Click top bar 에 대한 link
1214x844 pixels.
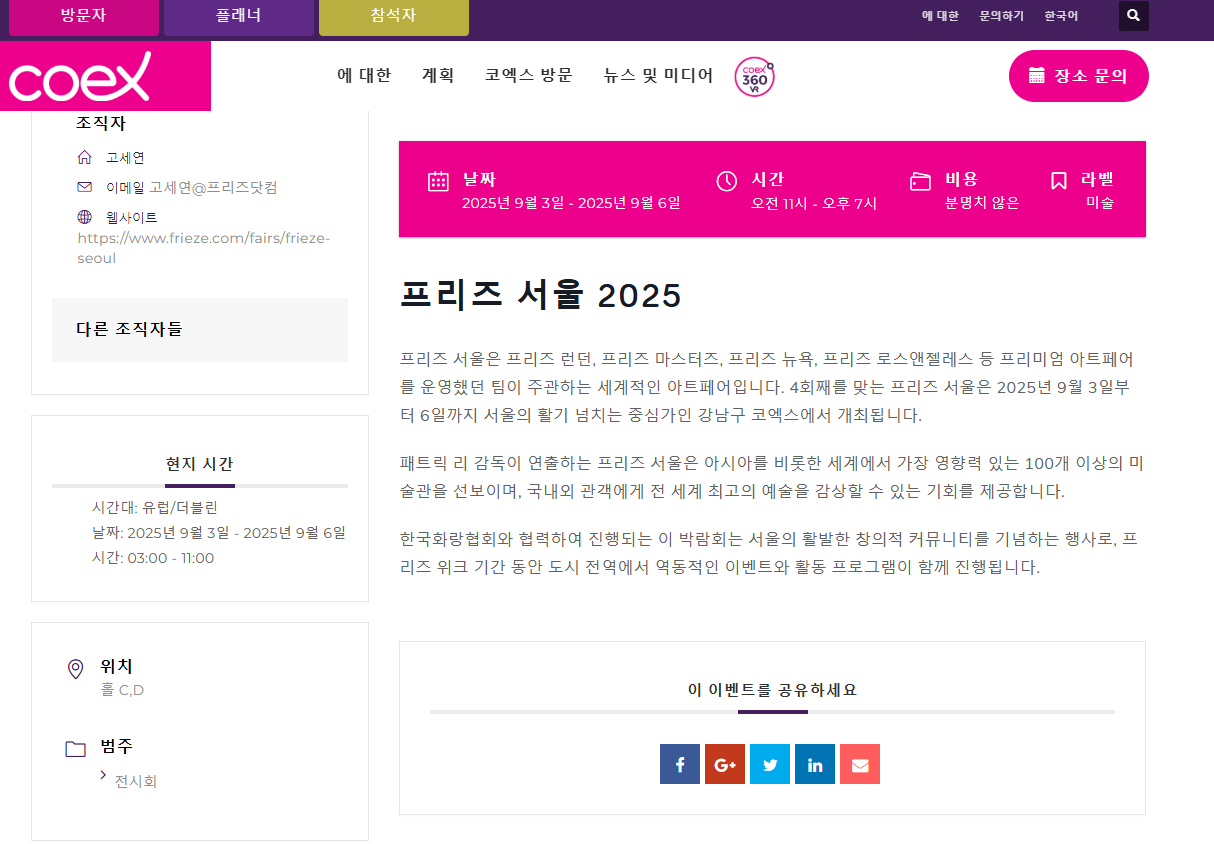tap(940, 16)
